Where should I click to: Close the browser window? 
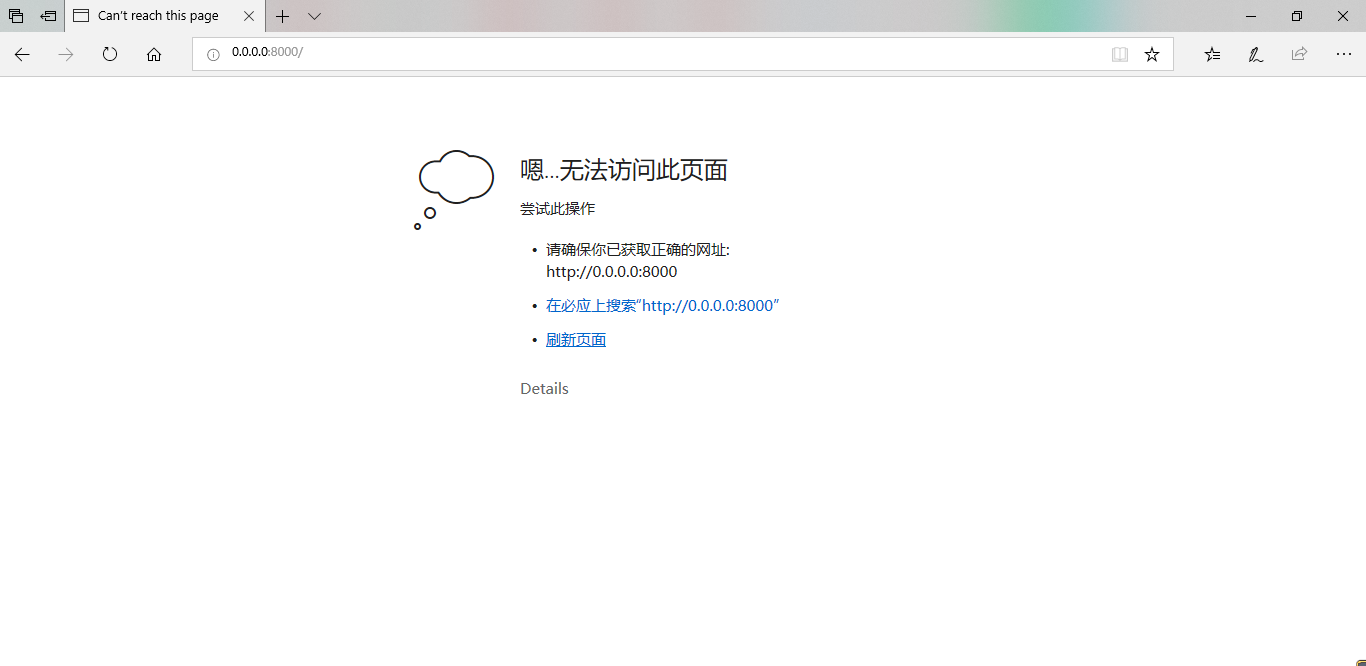pyautogui.click(x=1343, y=16)
